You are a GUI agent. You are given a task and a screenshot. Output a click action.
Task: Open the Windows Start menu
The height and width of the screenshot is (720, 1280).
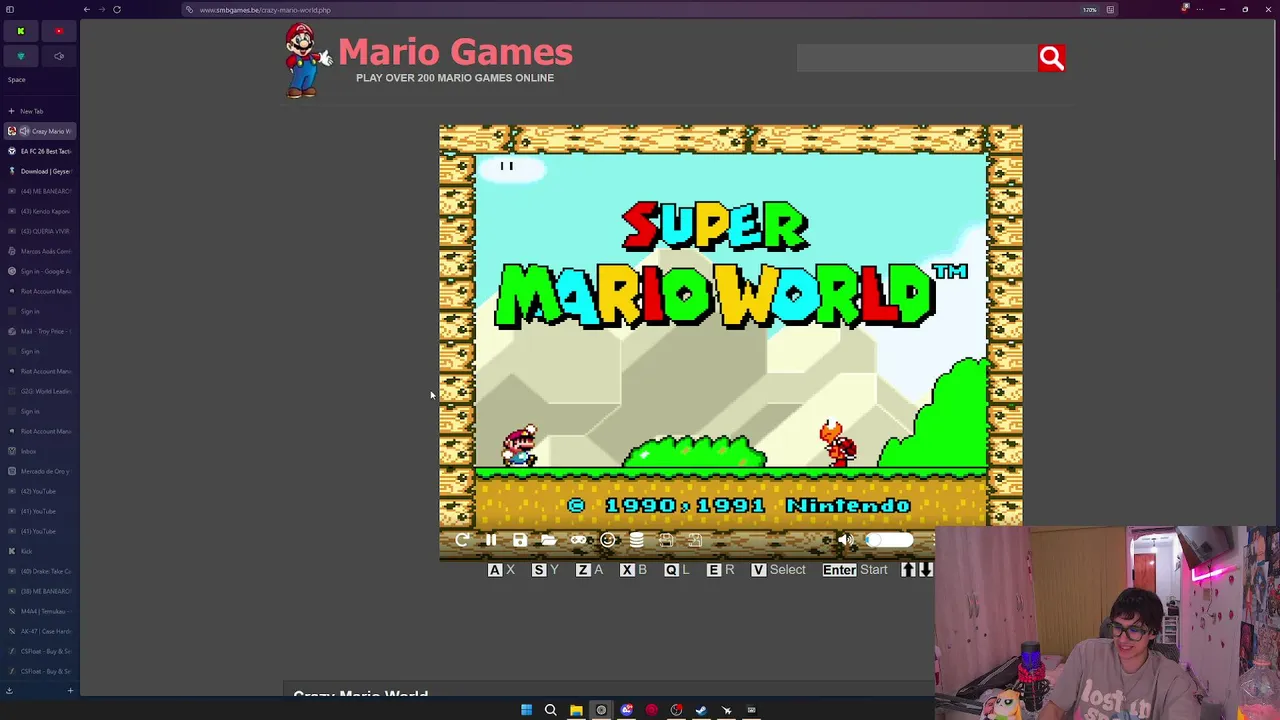[x=526, y=710]
